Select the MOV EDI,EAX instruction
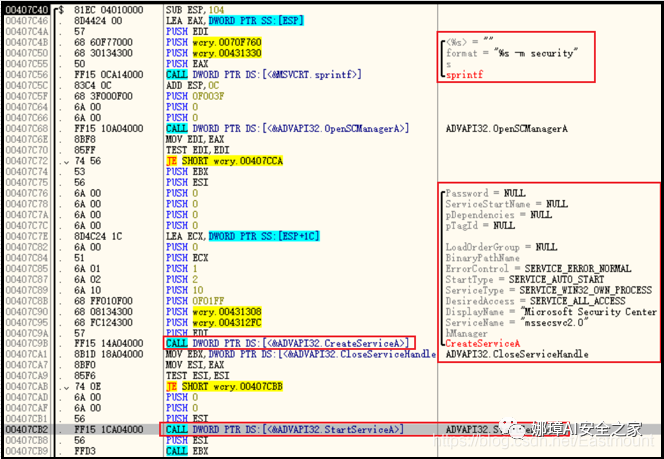This screenshot has height=459, width=664. pyautogui.click(x=195, y=139)
